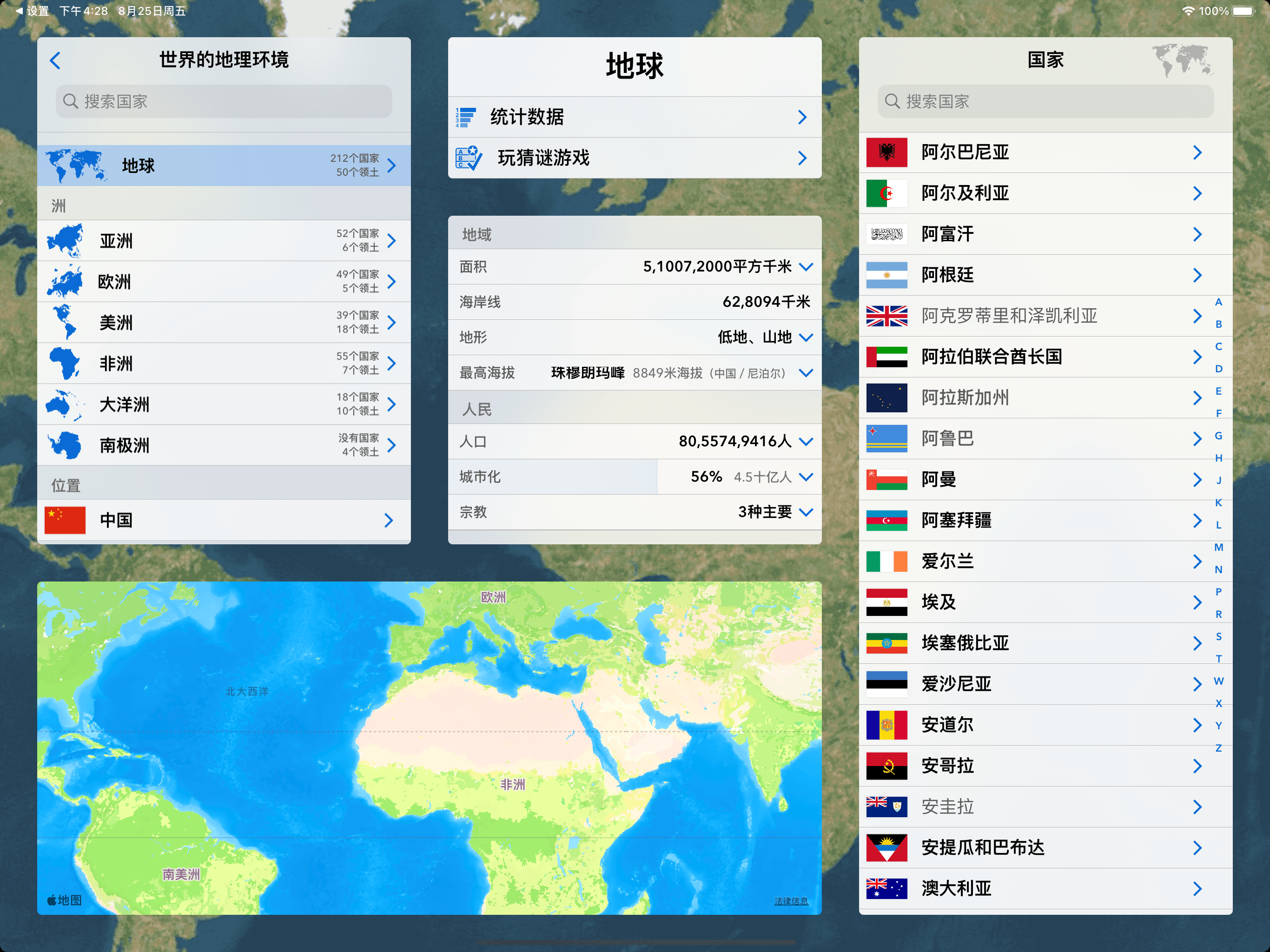Tap the Africa continent shape icon
Screen dimensions: 1270x952
pos(64,364)
